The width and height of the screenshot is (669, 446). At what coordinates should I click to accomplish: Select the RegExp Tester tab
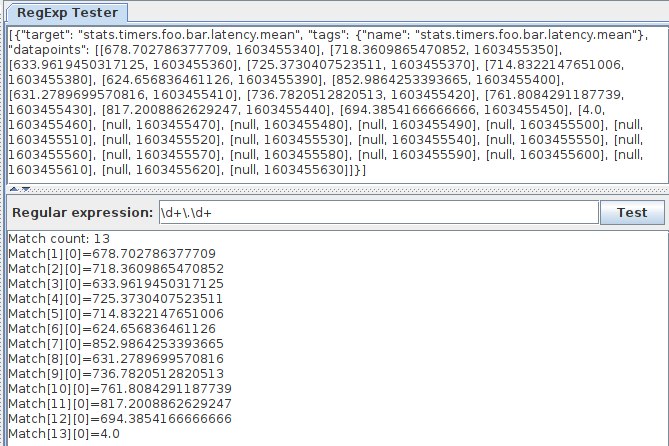point(67,12)
